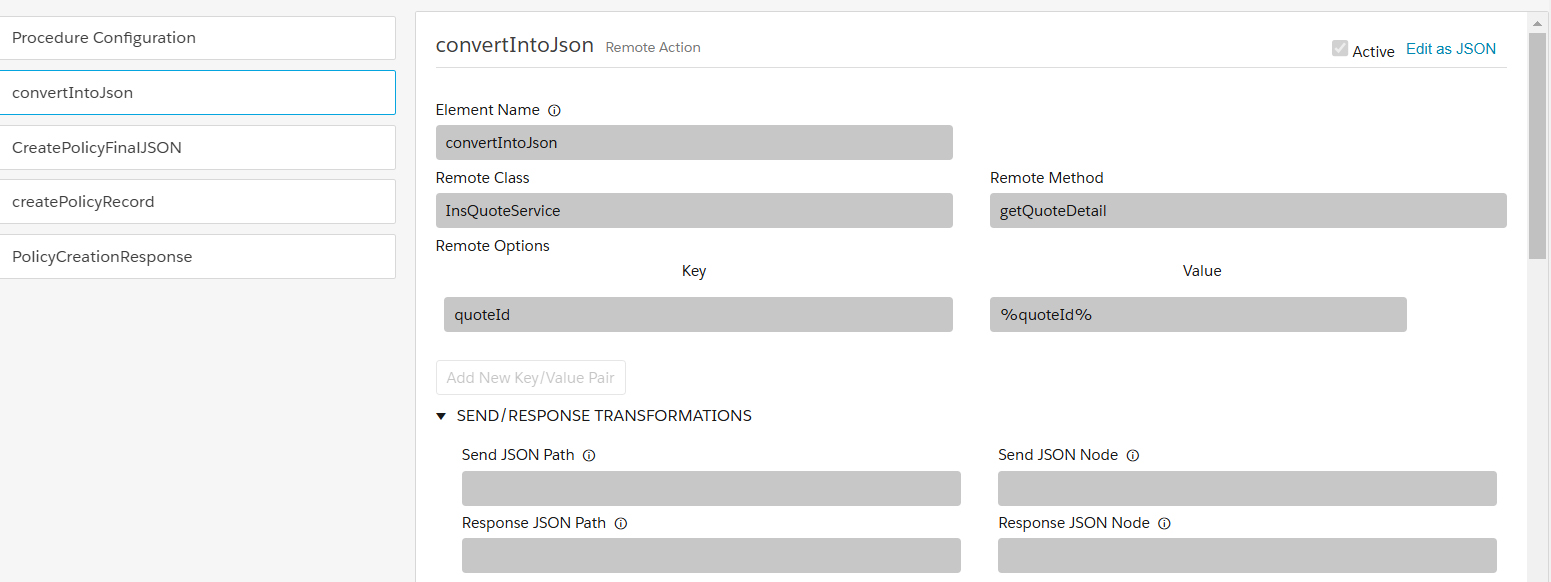The width and height of the screenshot is (1551, 582).
Task: Collapse the Send/Response Transformations section
Action: 442,416
